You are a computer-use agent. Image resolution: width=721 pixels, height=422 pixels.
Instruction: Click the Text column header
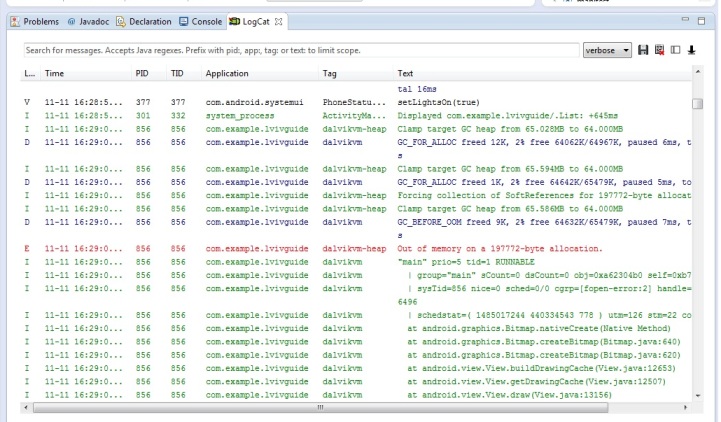(x=543, y=74)
